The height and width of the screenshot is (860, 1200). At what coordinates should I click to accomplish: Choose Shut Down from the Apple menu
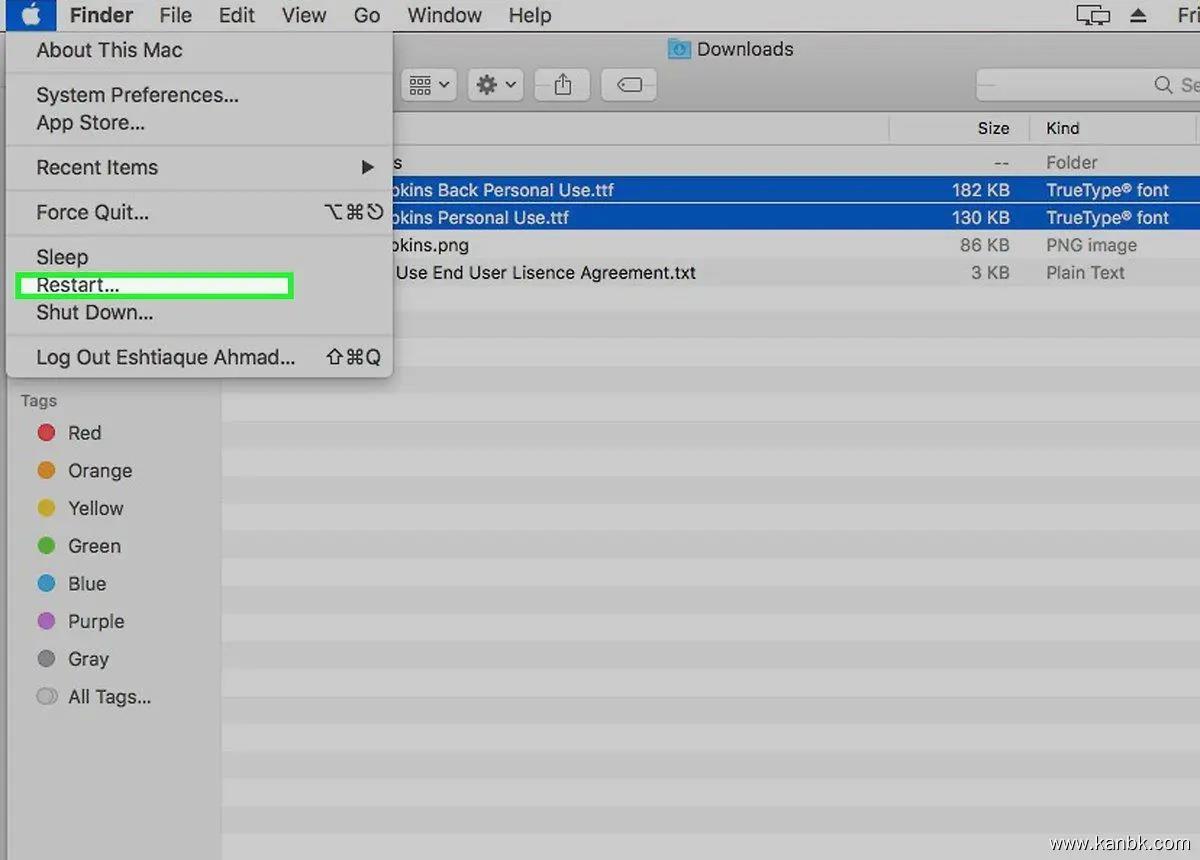[95, 313]
